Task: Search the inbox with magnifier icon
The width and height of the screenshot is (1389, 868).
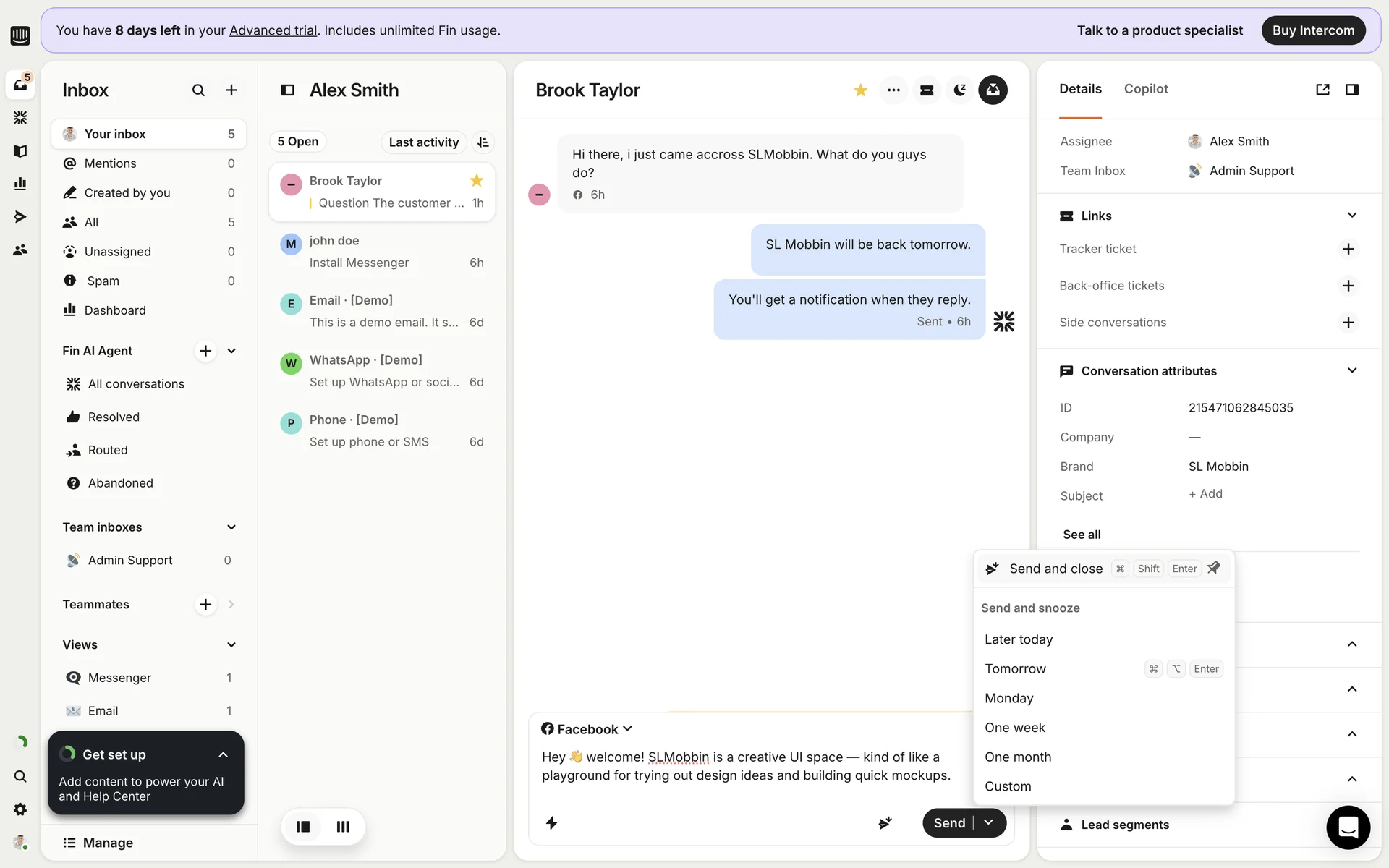Action: coord(198,90)
